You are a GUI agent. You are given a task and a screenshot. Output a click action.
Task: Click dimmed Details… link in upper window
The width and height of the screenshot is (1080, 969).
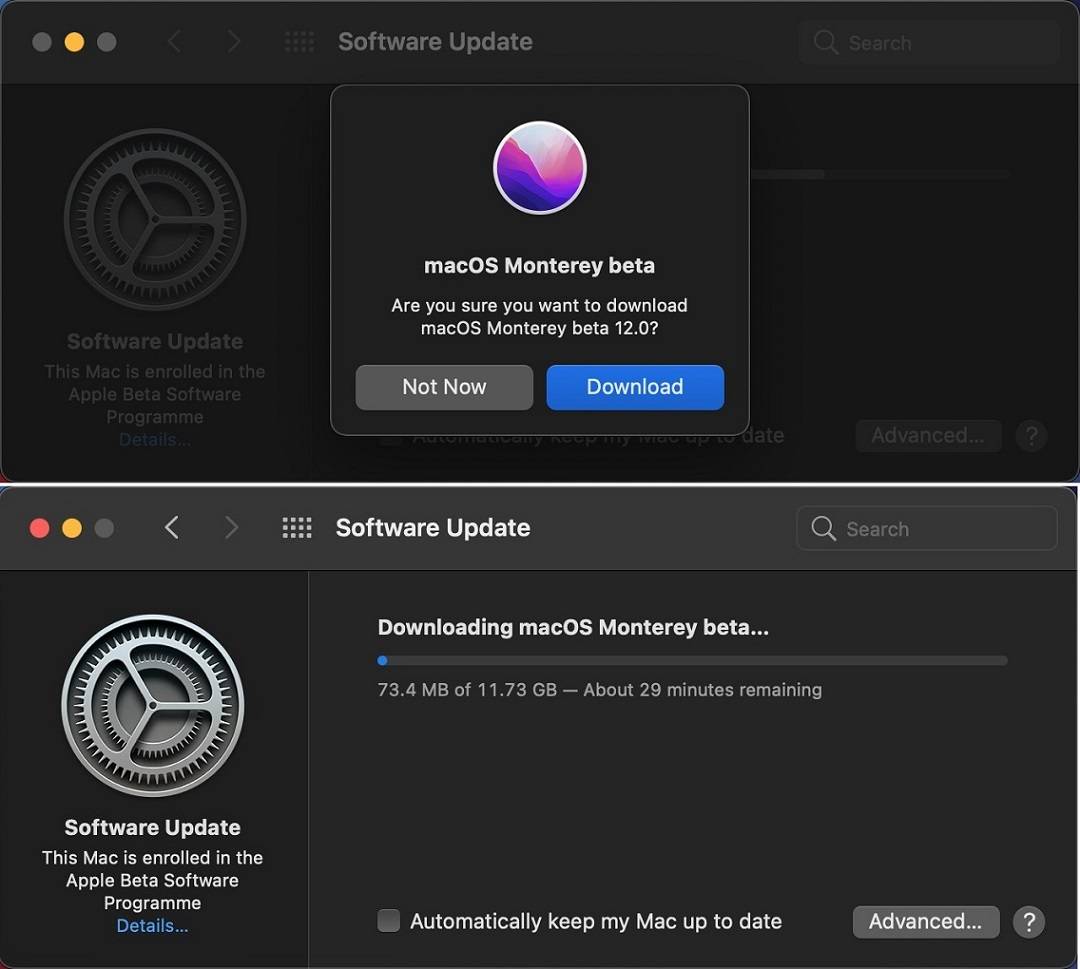155,439
